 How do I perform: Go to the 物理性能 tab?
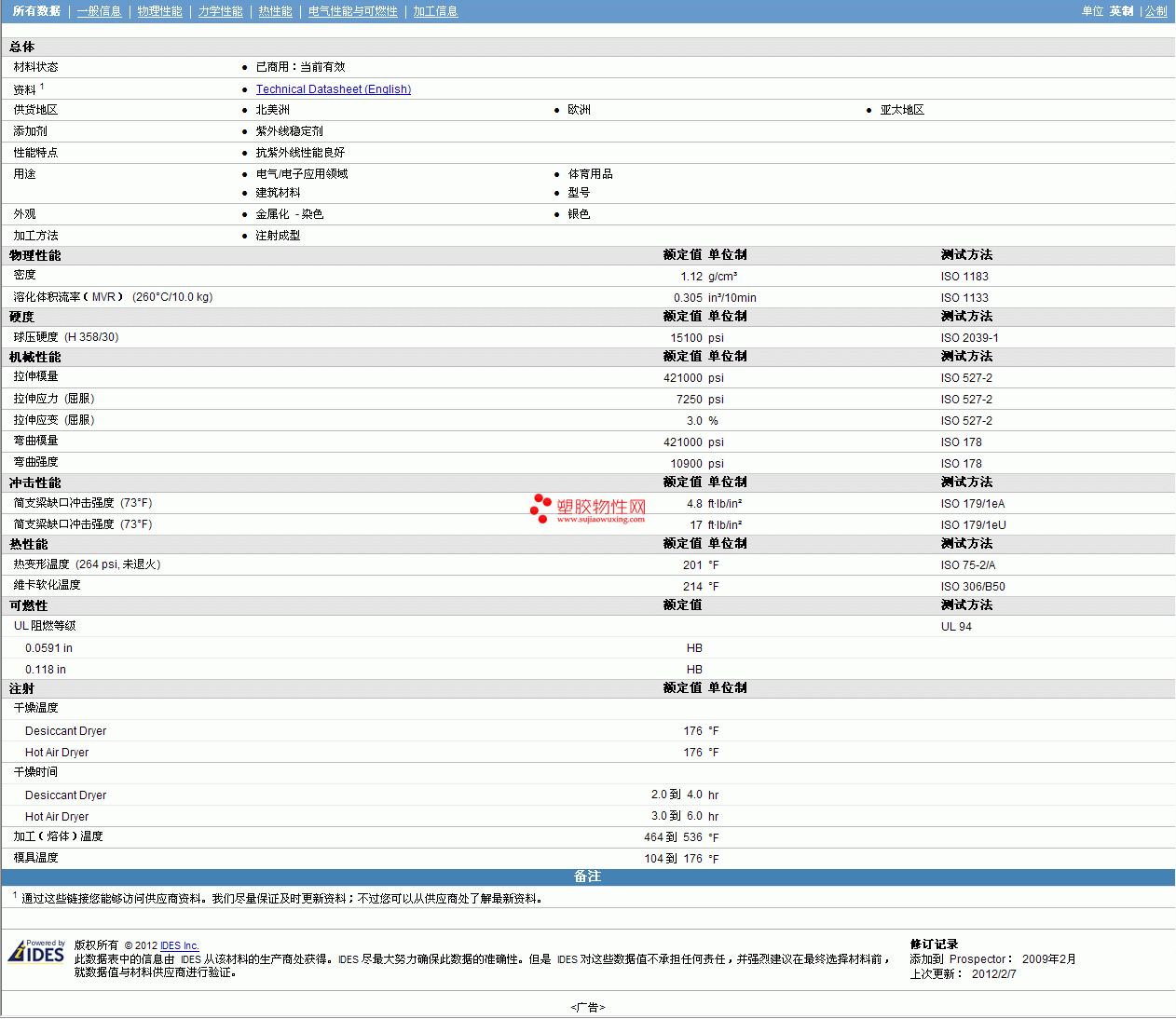coord(159,11)
